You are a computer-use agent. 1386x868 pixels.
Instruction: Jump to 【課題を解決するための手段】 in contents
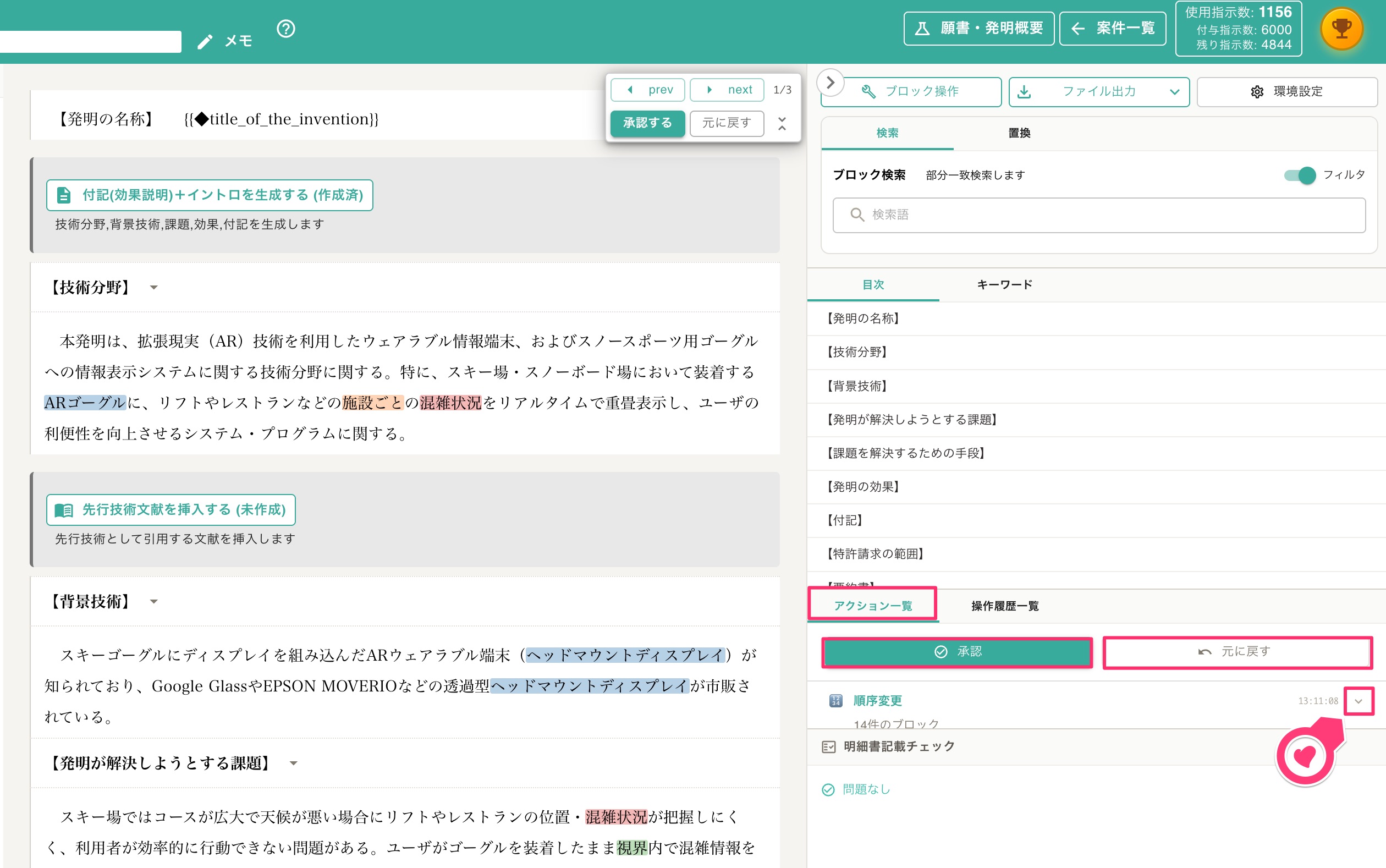coord(1096,453)
